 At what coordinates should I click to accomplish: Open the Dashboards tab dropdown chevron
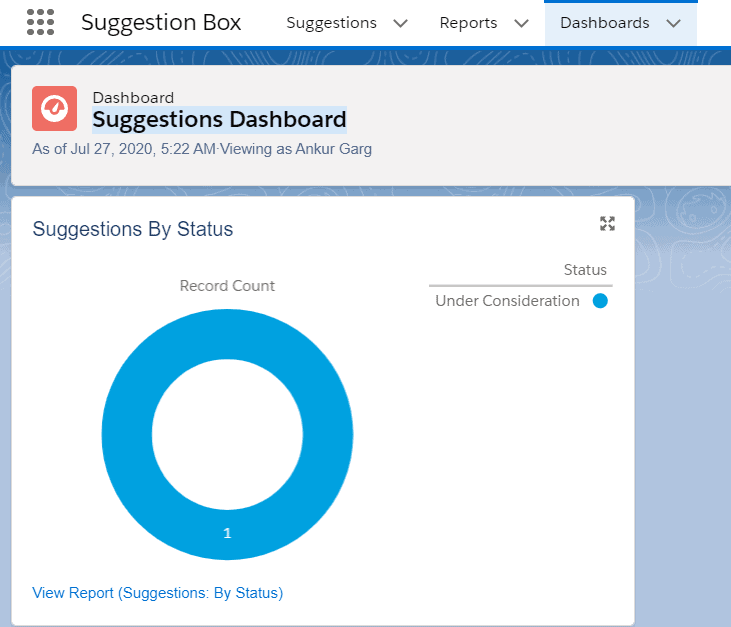tap(673, 23)
